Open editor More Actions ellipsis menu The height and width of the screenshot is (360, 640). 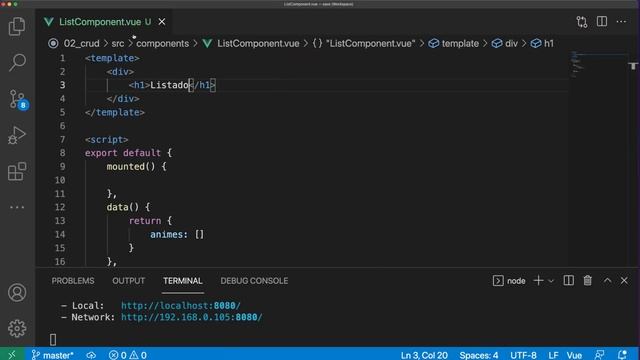621,22
